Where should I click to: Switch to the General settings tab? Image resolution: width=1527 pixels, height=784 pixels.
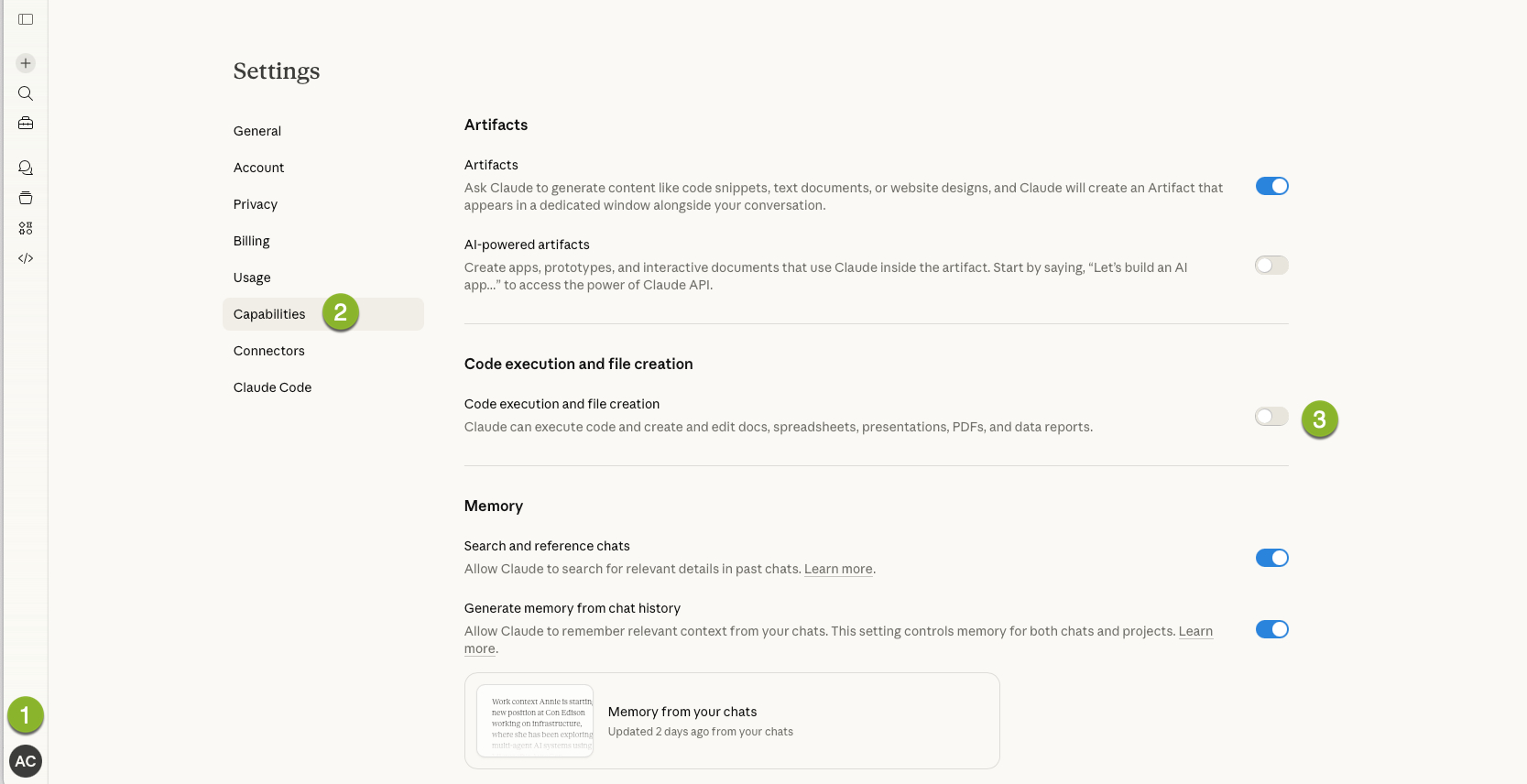[257, 131]
